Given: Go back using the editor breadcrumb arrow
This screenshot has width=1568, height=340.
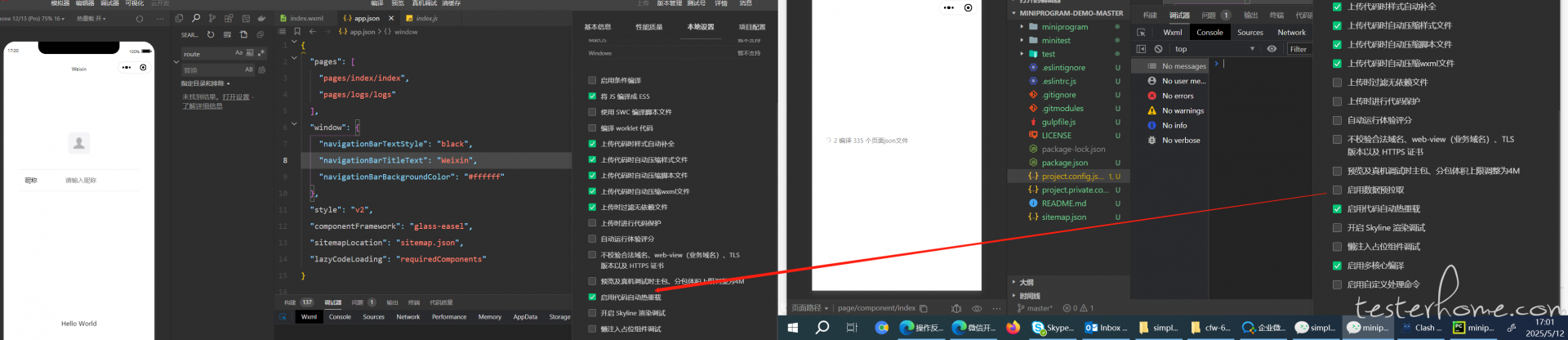Looking at the screenshot, I should pyautogui.click(x=312, y=32).
